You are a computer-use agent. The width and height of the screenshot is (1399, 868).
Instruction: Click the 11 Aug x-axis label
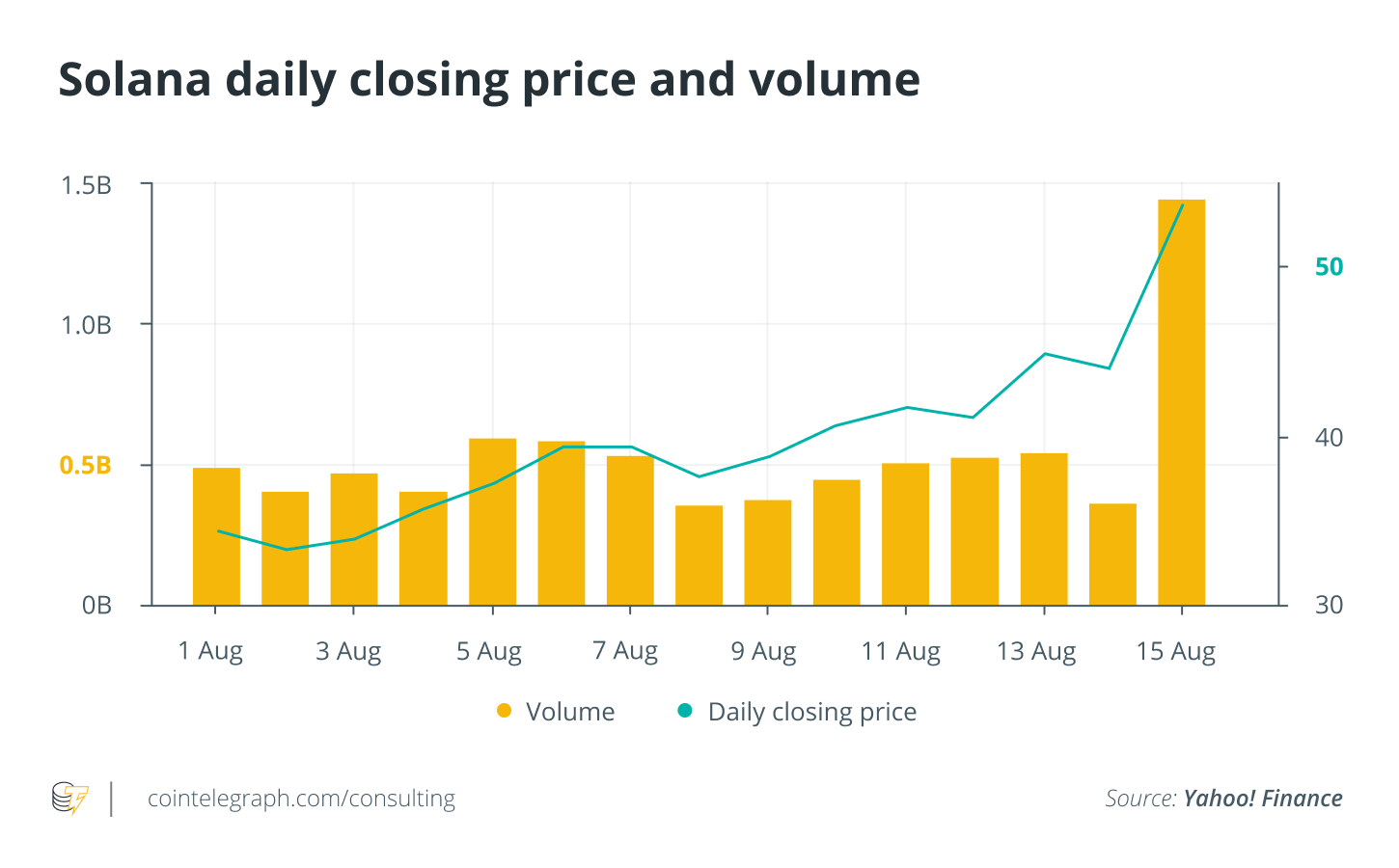point(900,652)
